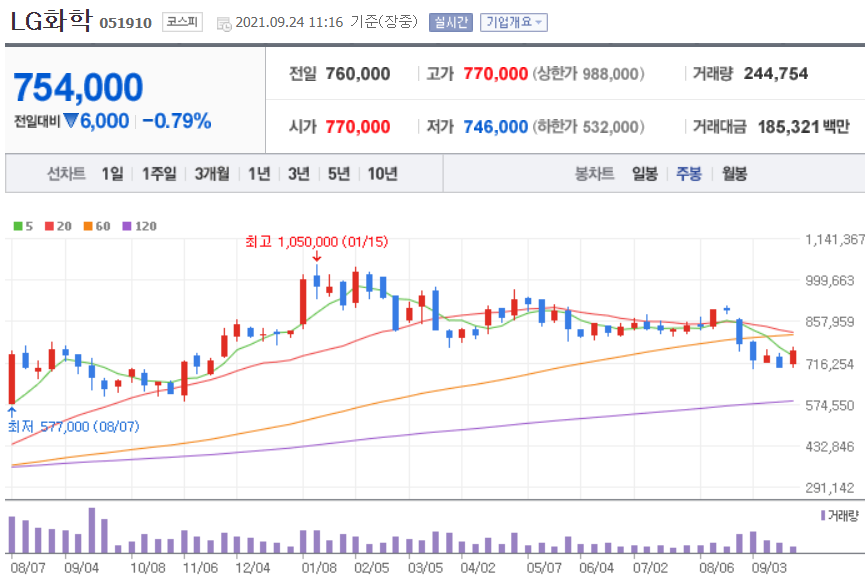Screen dimensions: 865x580
Task: Click the stock code 051910
Action: (x=125, y=23)
